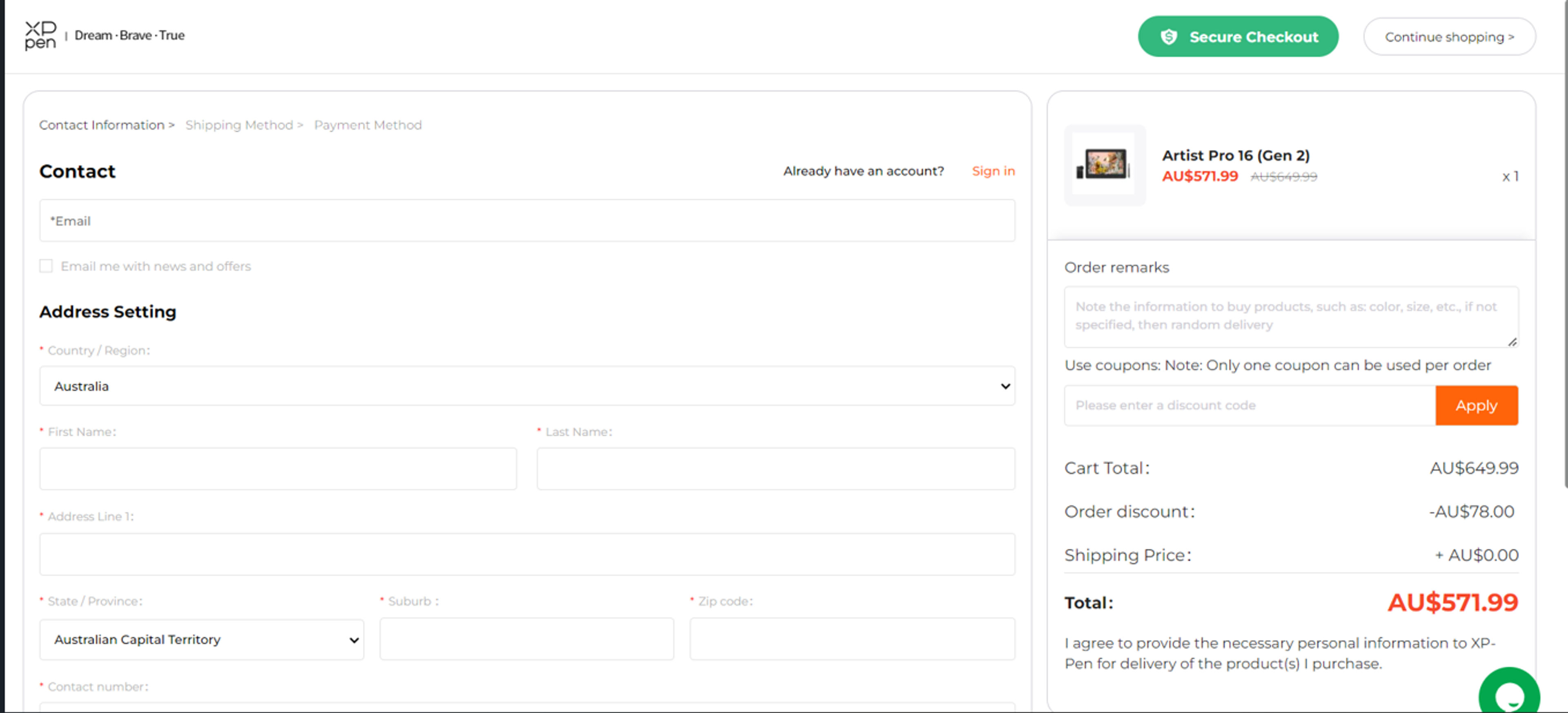
Task: Focus the Suburb field
Action: pyautogui.click(x=526, y=640)
